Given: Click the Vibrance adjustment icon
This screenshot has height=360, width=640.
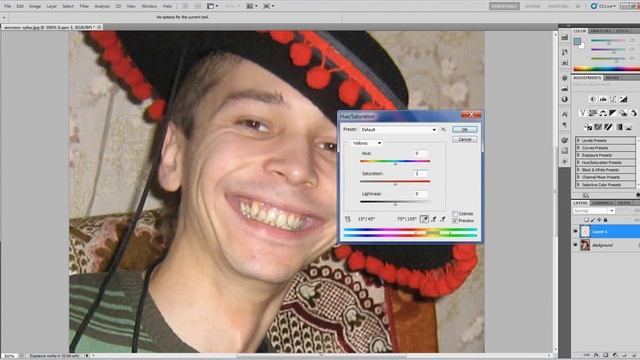Looking at the screenshot, I should pyautogui.click(x=582, y=113).
